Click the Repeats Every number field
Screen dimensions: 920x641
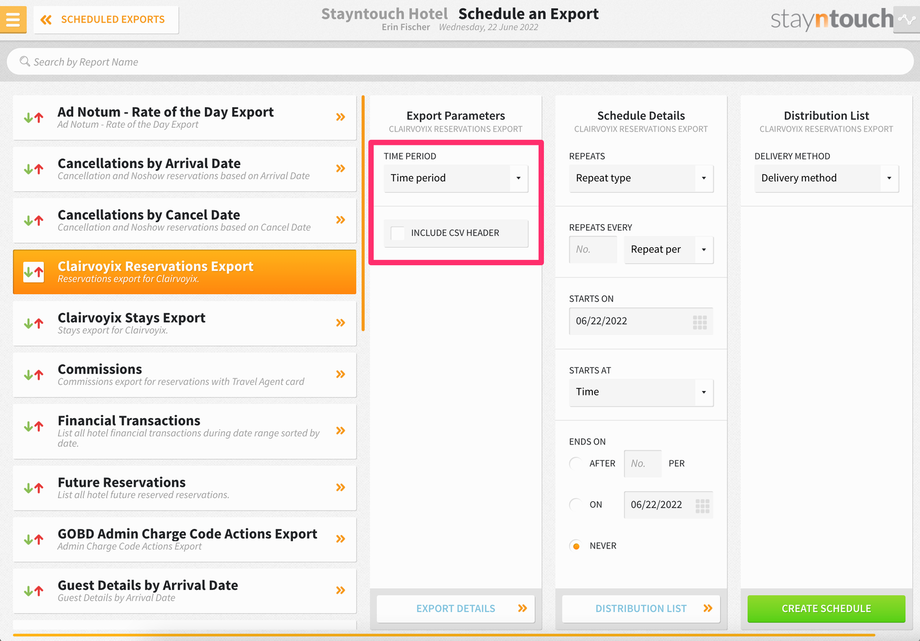tap(593, 249)
